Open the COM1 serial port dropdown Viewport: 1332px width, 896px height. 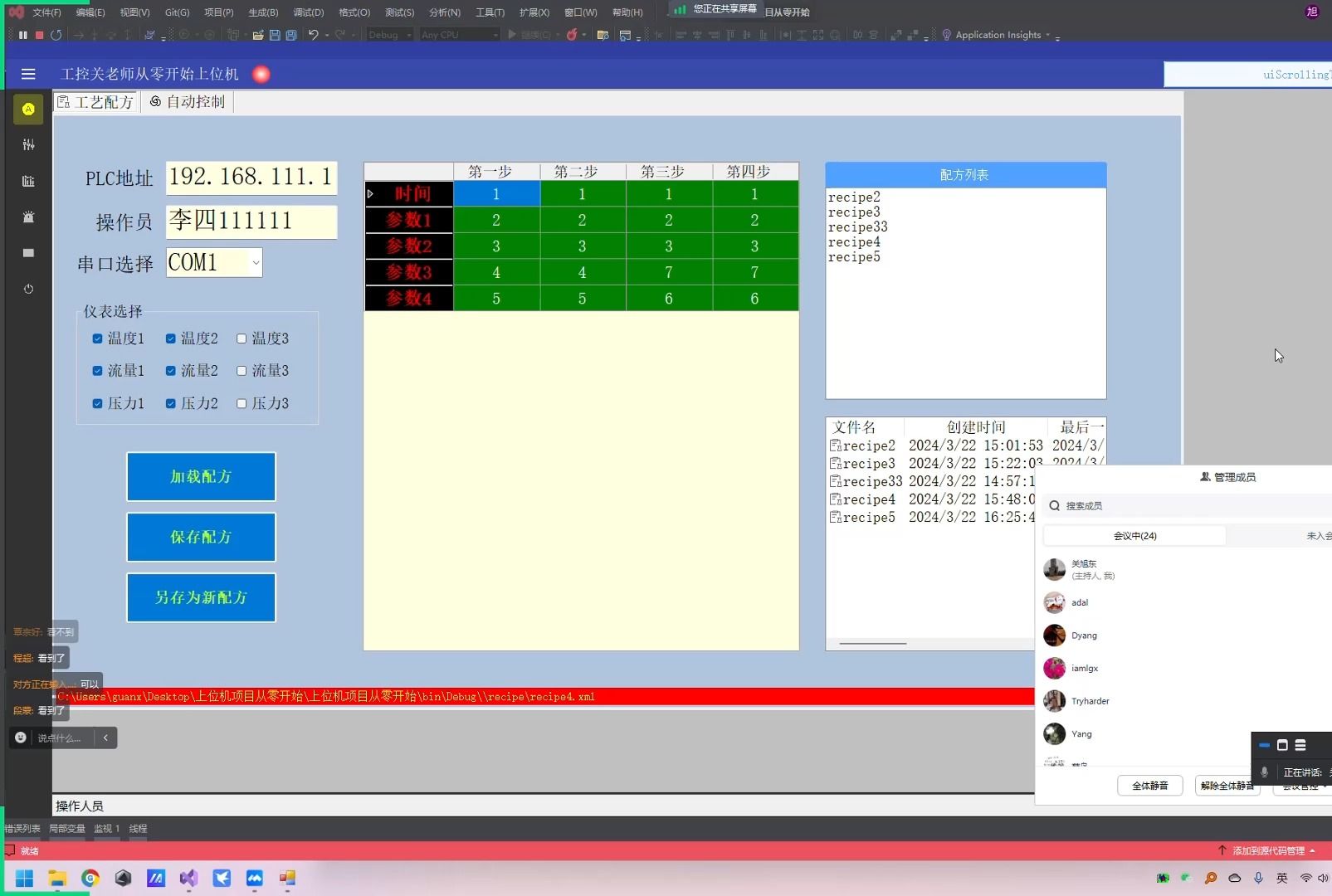pyautogui.click(x=256, y=263)
